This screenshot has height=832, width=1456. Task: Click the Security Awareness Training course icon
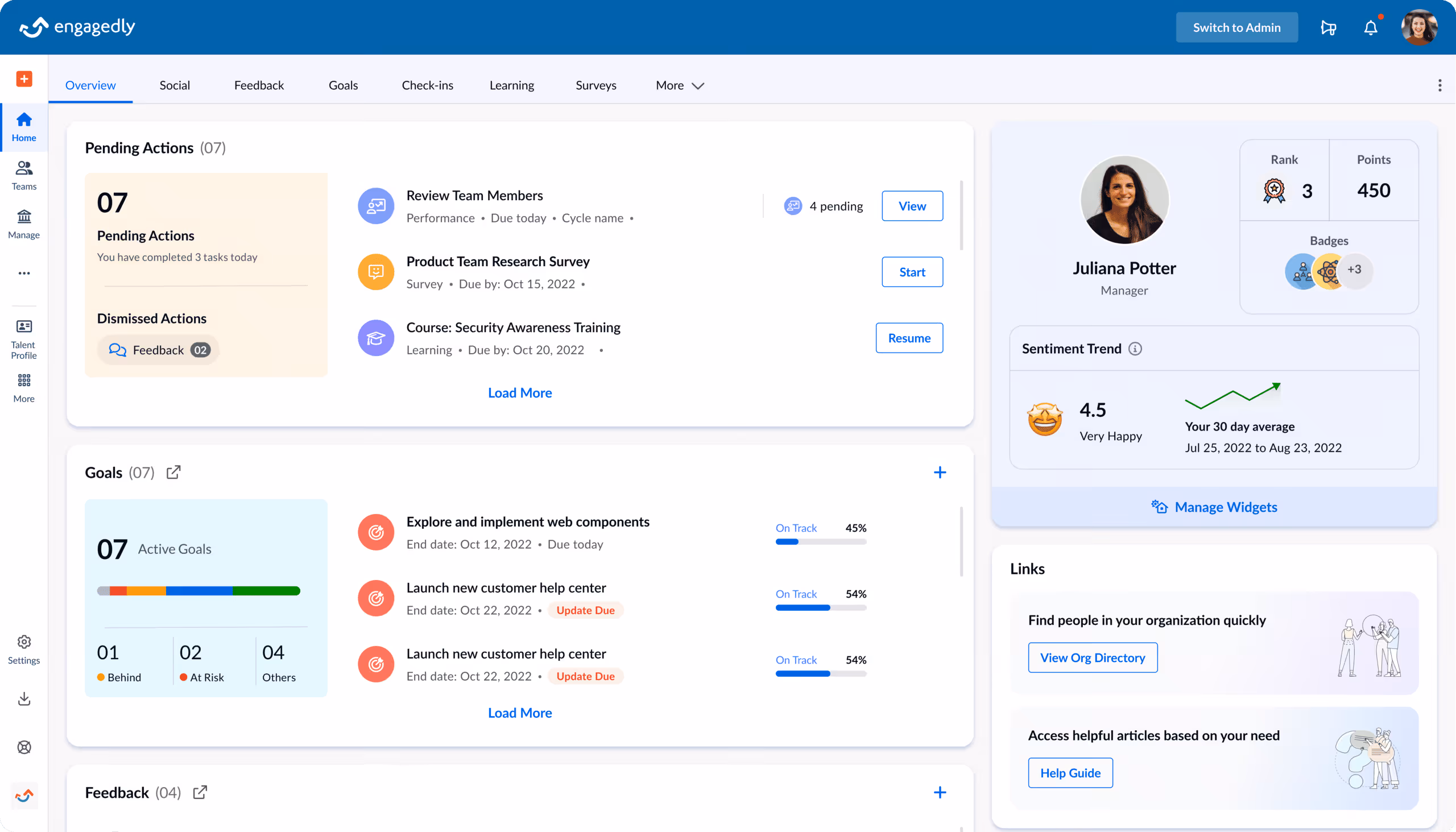point(376,338)
